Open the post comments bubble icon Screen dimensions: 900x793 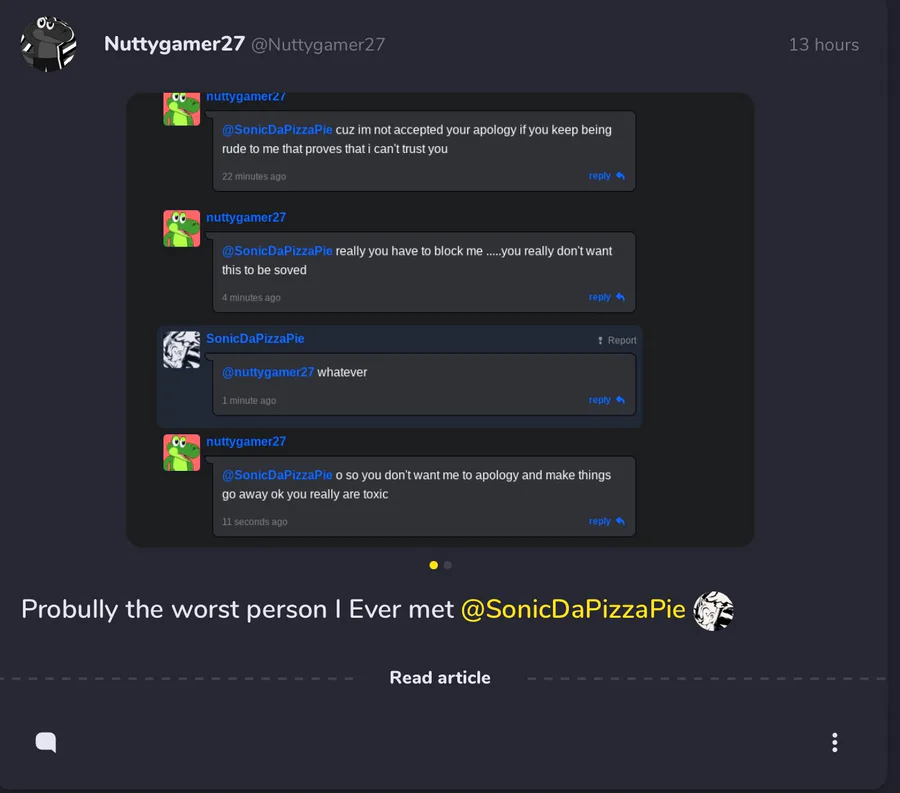pos(46,742)
